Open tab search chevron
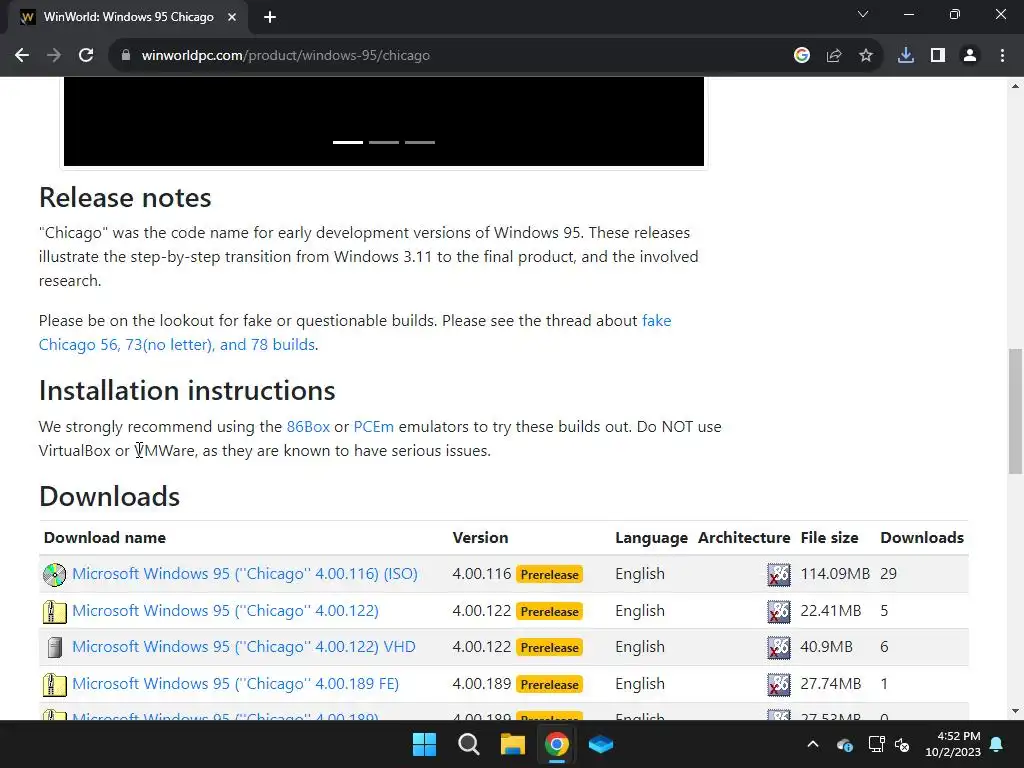The width and height of the screenshot is (1024, 768). coord(863,14)
